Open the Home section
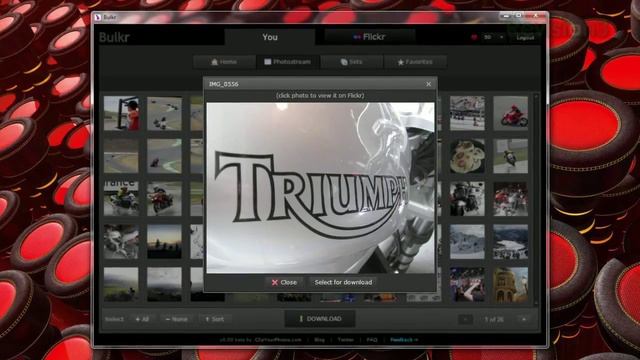Image resolution: width=640 pixels, height=360 pixels. tap(224, 62)
